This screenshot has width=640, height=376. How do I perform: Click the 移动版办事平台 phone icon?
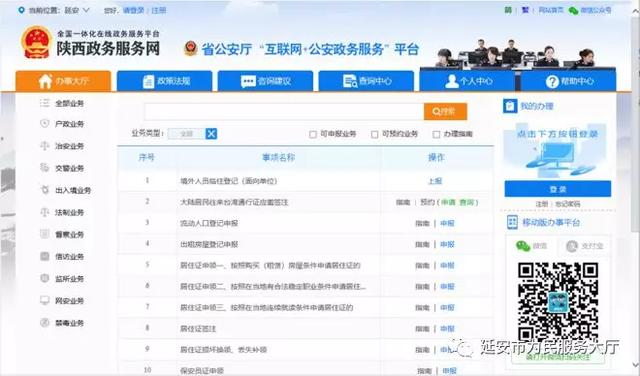tap(512, 222)
